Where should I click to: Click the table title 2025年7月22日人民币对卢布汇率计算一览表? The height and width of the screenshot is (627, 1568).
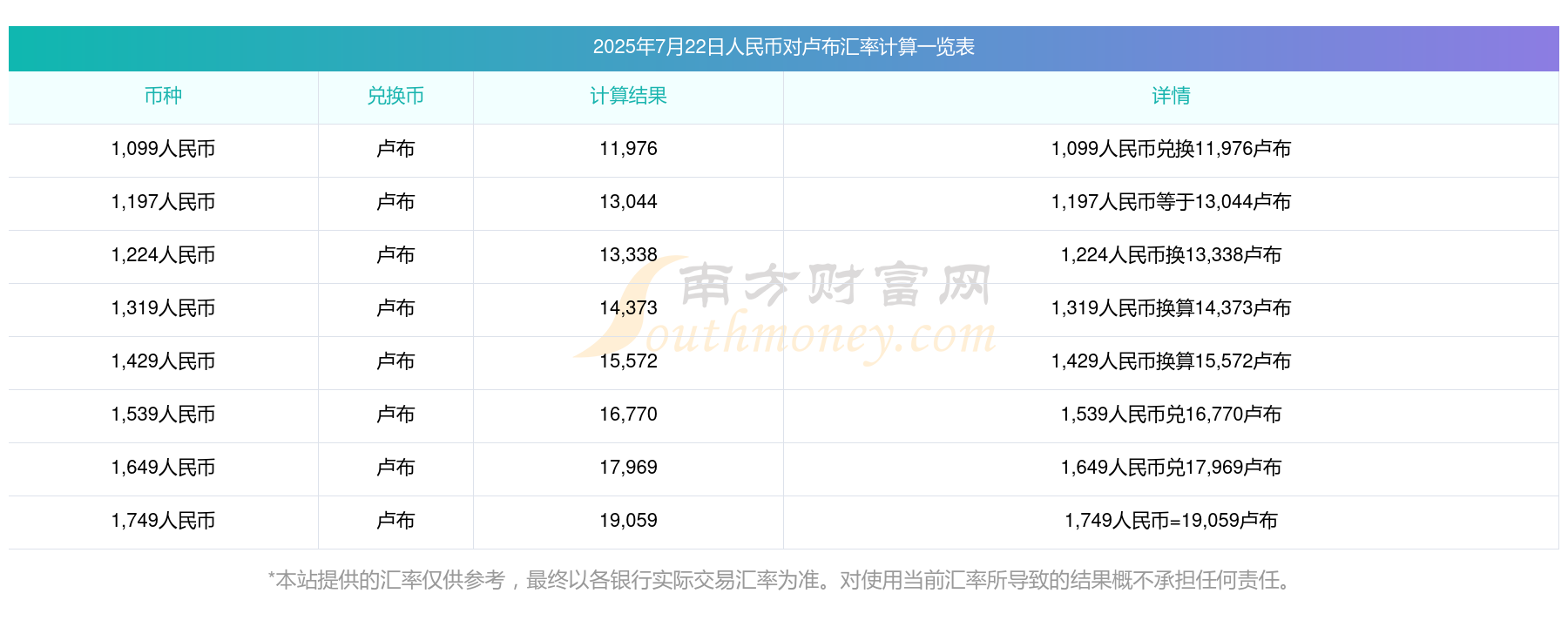tap(783, 47)
